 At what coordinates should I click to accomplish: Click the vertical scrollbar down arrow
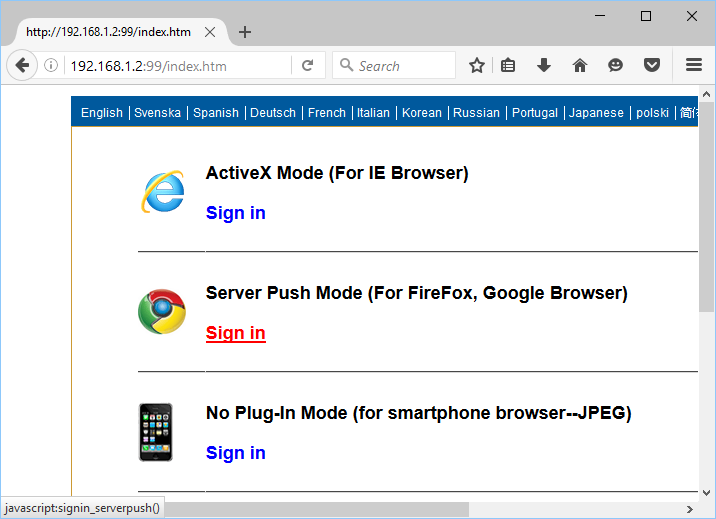706,490
